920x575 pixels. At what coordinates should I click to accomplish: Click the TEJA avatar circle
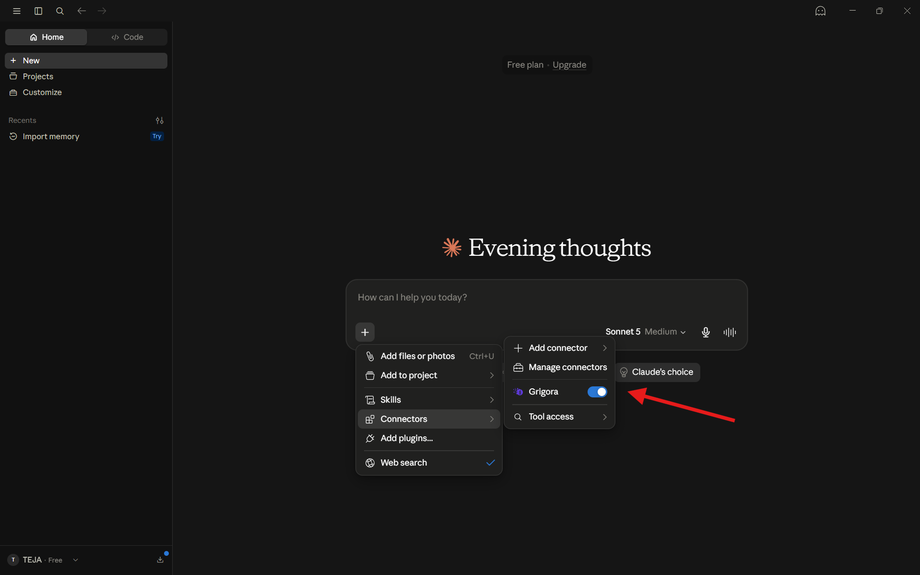click(x=13, y=560)
